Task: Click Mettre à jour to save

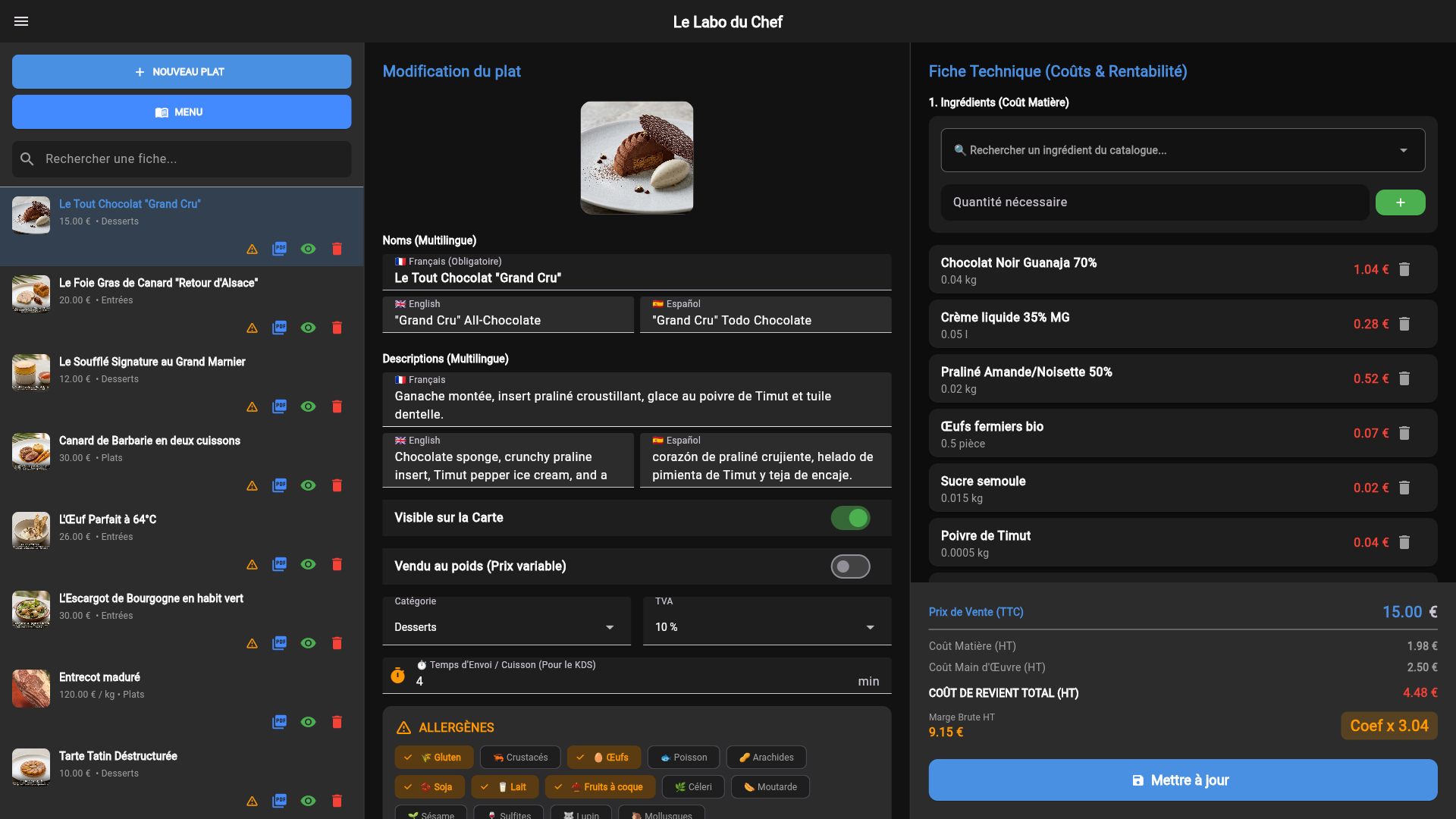Action: 1183,780
